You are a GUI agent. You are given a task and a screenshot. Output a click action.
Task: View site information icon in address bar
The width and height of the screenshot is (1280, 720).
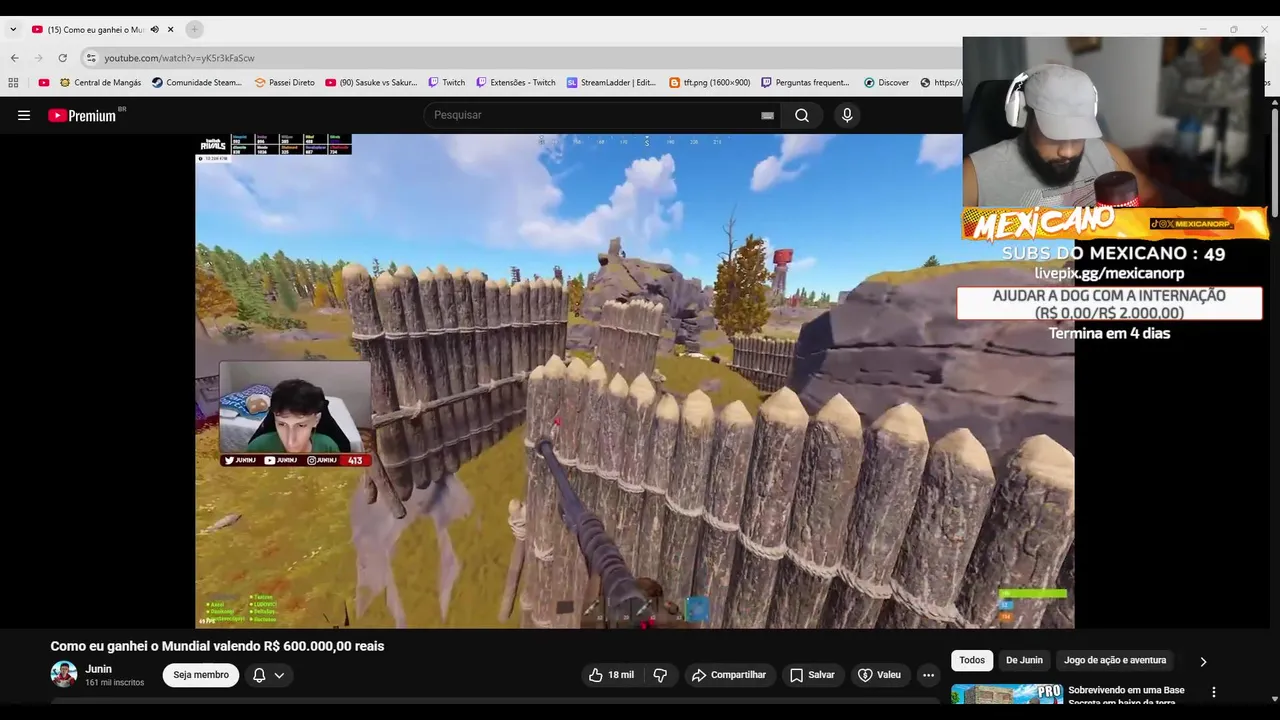(91, 58)
